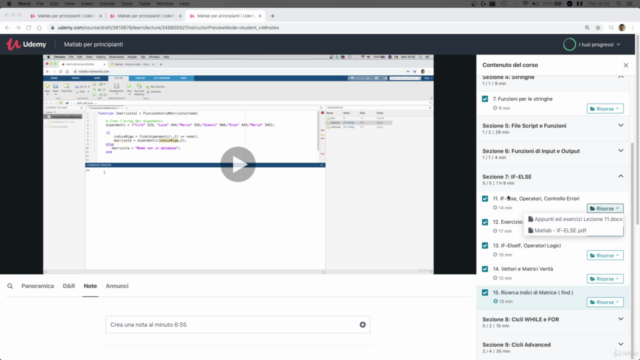Open the Format menu in menu bar

pos(107,4)
